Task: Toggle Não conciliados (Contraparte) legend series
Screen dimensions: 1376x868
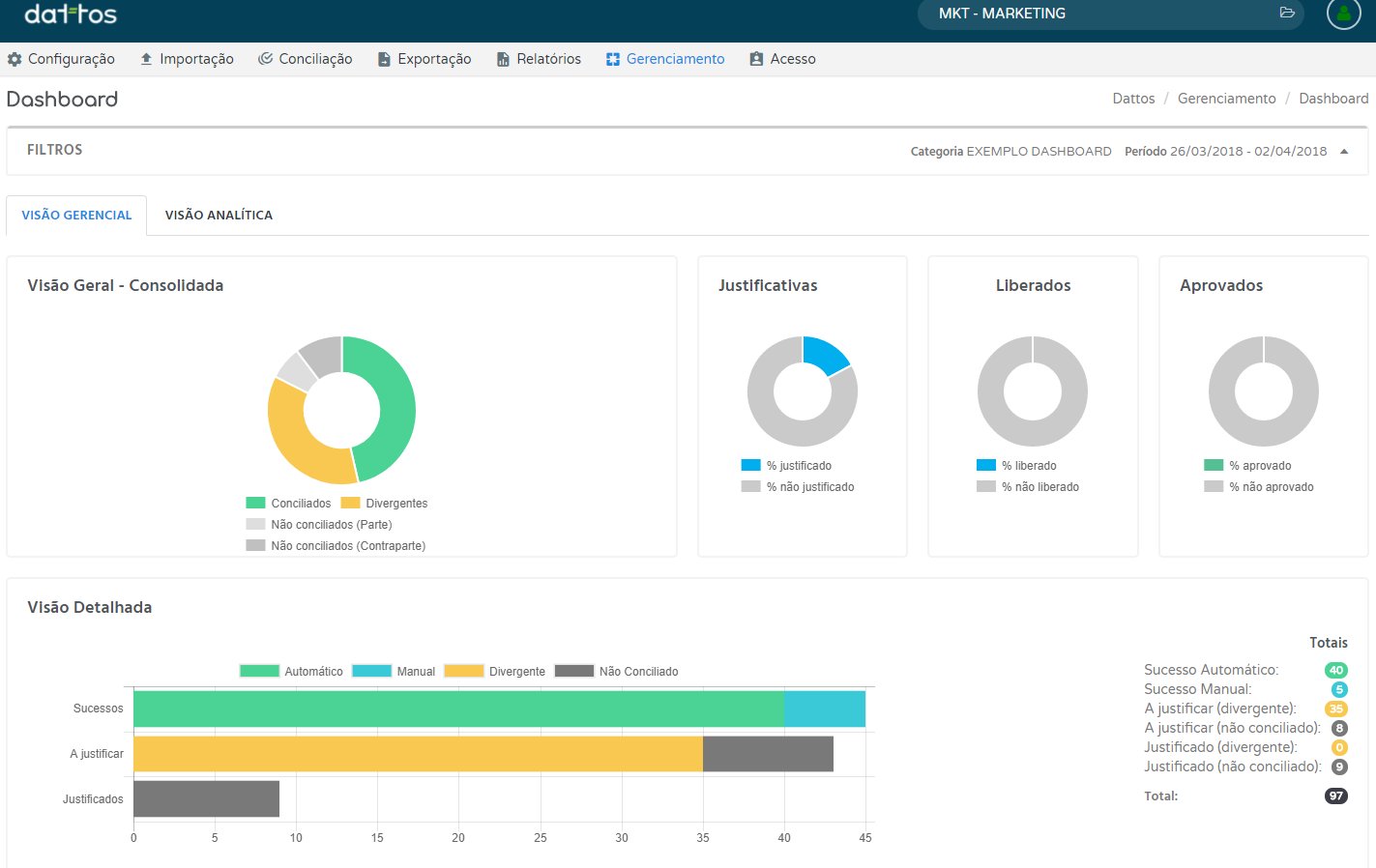Action: click(x=336, y=545)
